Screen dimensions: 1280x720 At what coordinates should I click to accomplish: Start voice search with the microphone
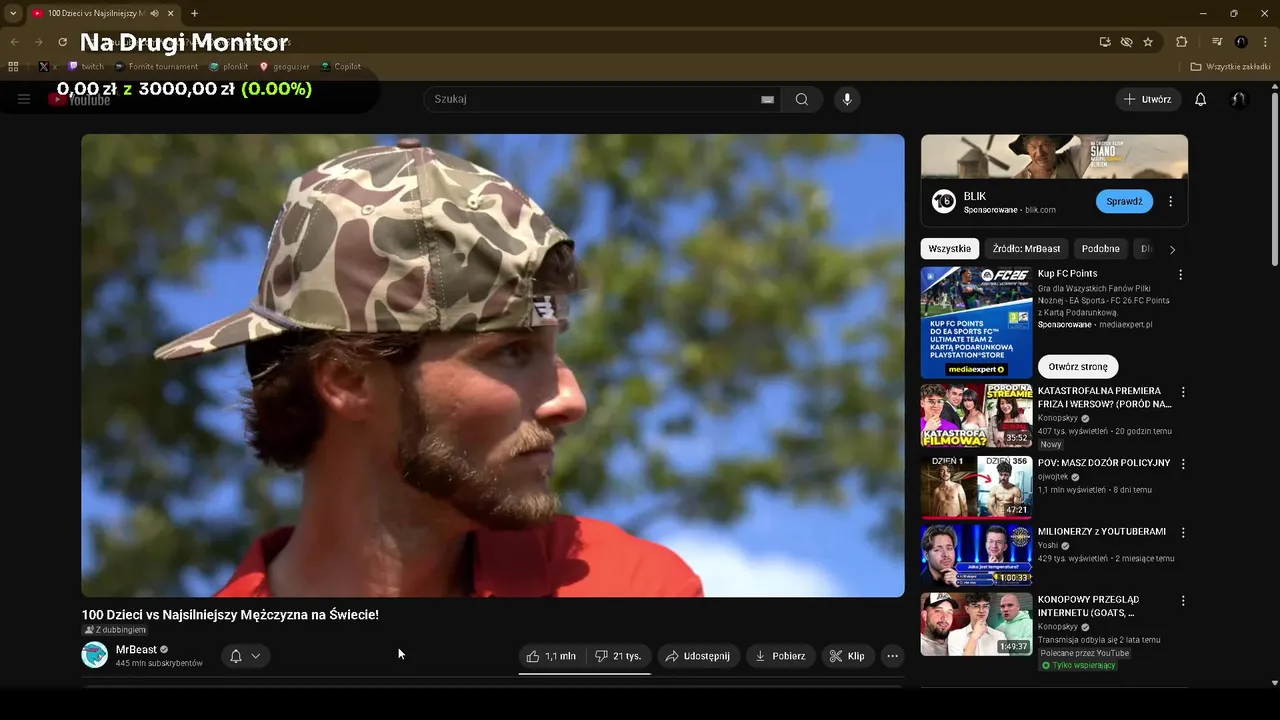coord(847,99)
